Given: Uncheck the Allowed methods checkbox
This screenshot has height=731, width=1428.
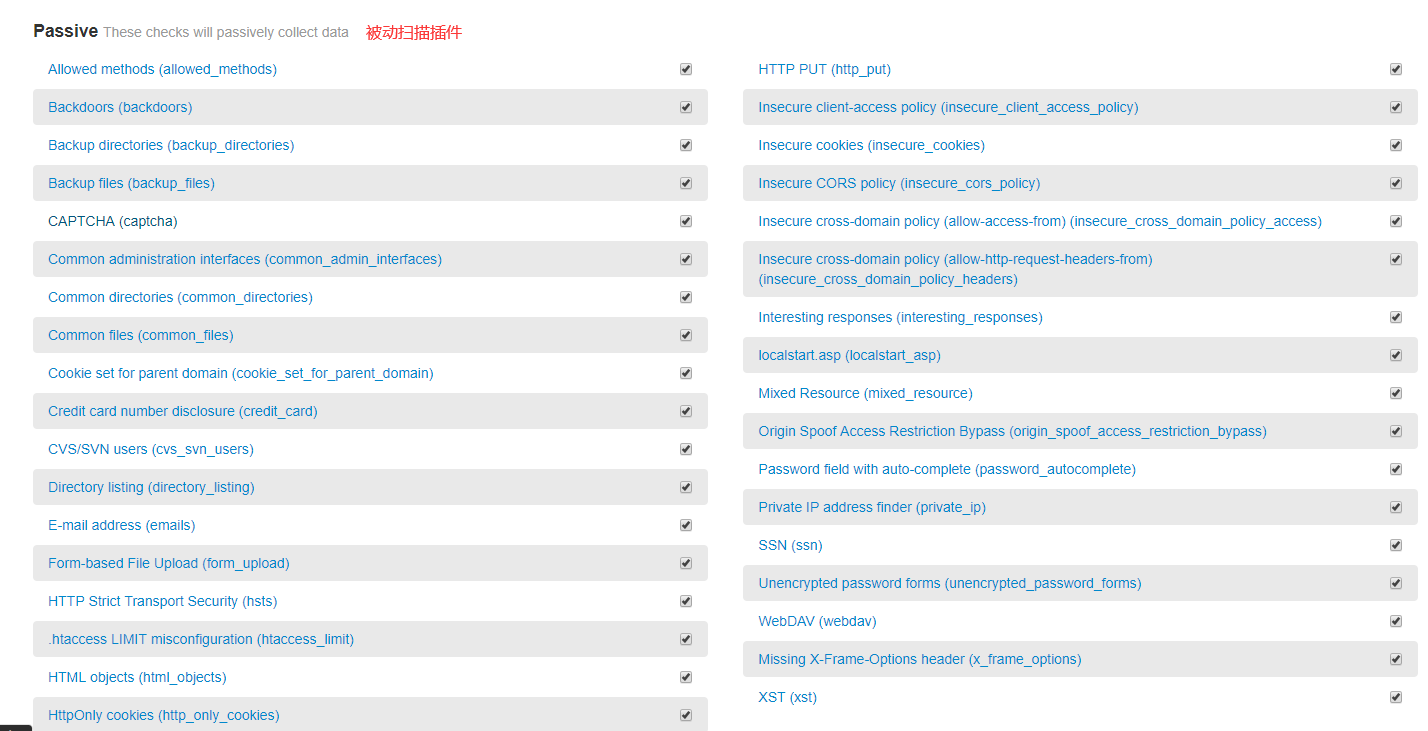Looking at the screenshot, I should tap(686, 69).
